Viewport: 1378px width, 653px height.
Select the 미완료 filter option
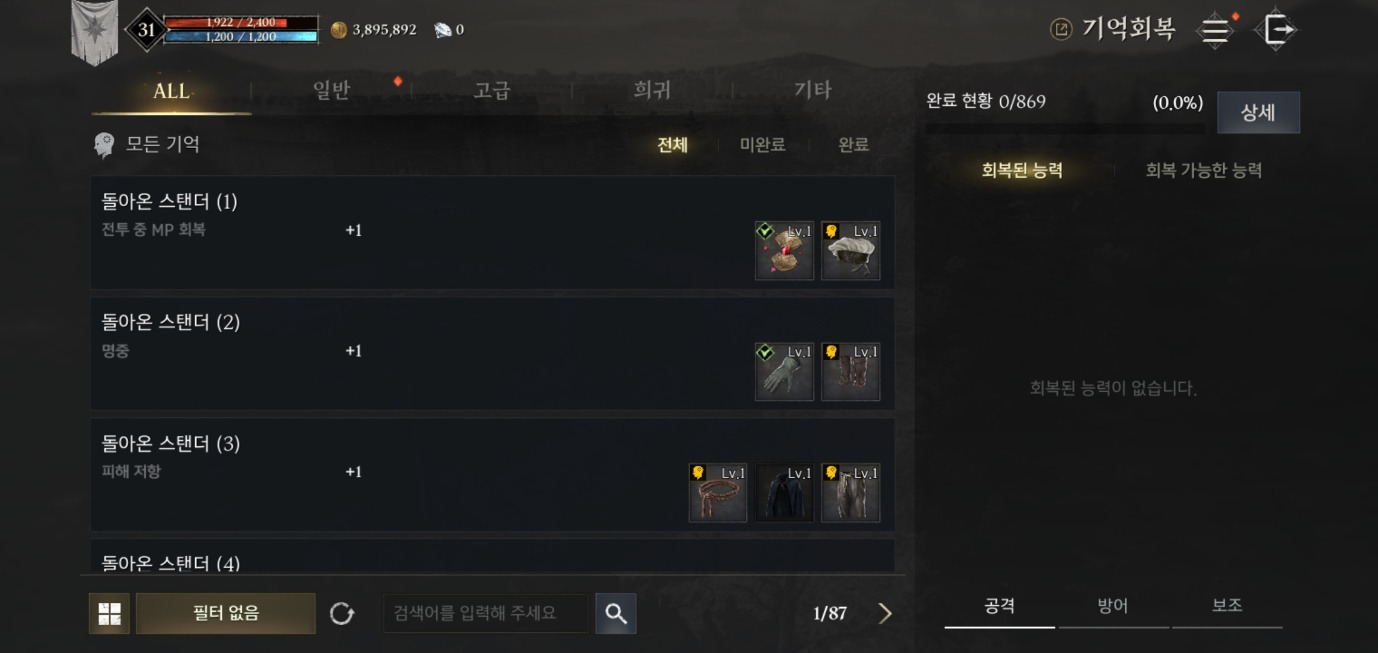click(762, 145)
